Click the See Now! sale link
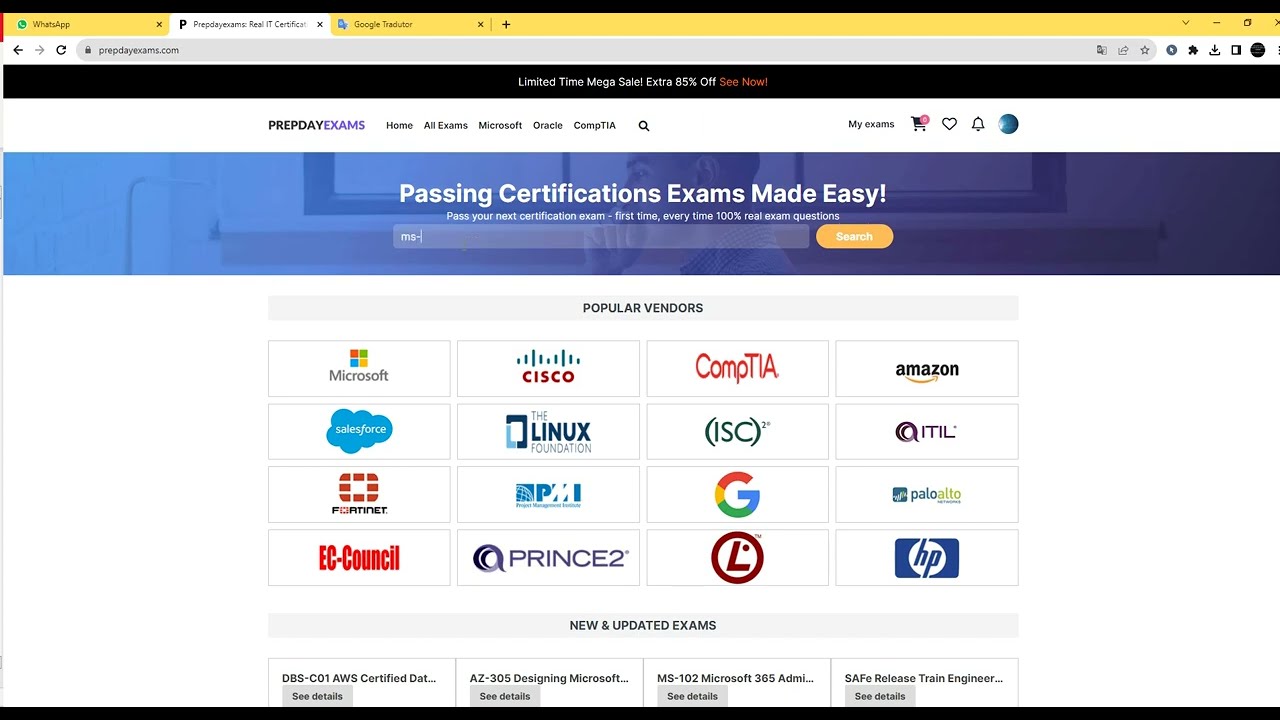The image size is (1280, 720). click(x=743, y=82)
